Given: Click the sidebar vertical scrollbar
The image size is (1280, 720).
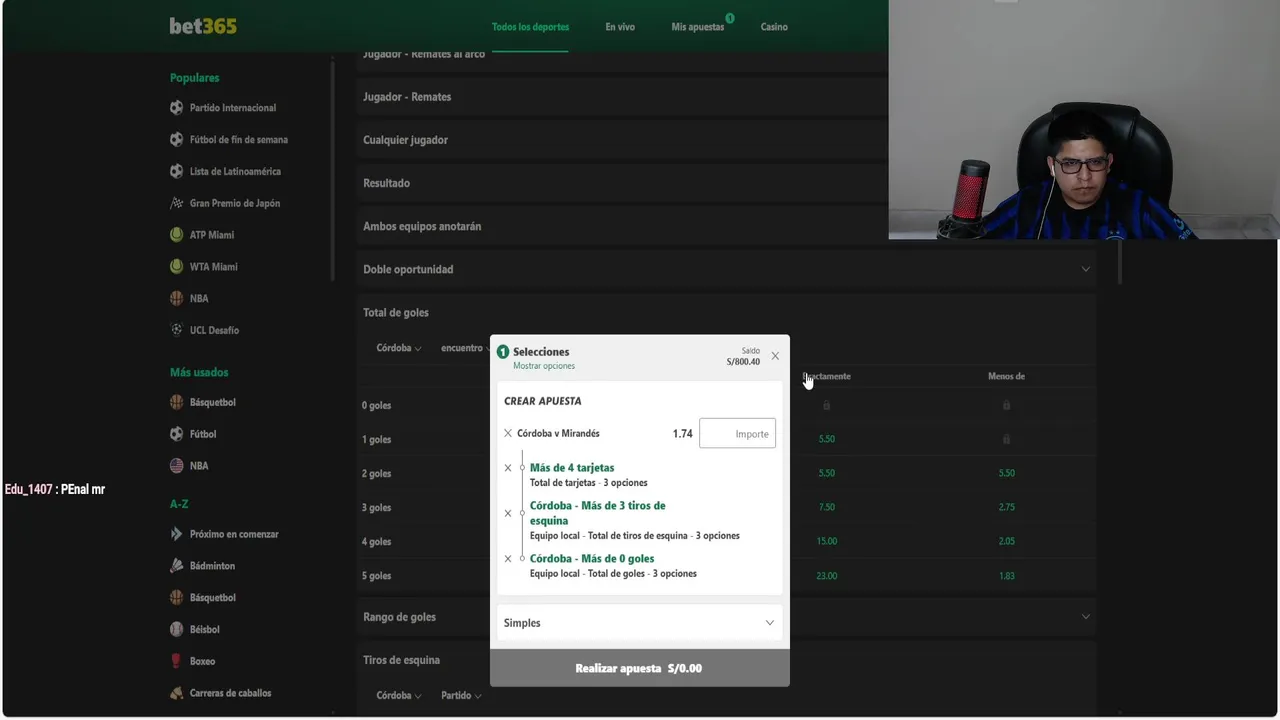Looking at the screenshot, I should pos(332,170).
